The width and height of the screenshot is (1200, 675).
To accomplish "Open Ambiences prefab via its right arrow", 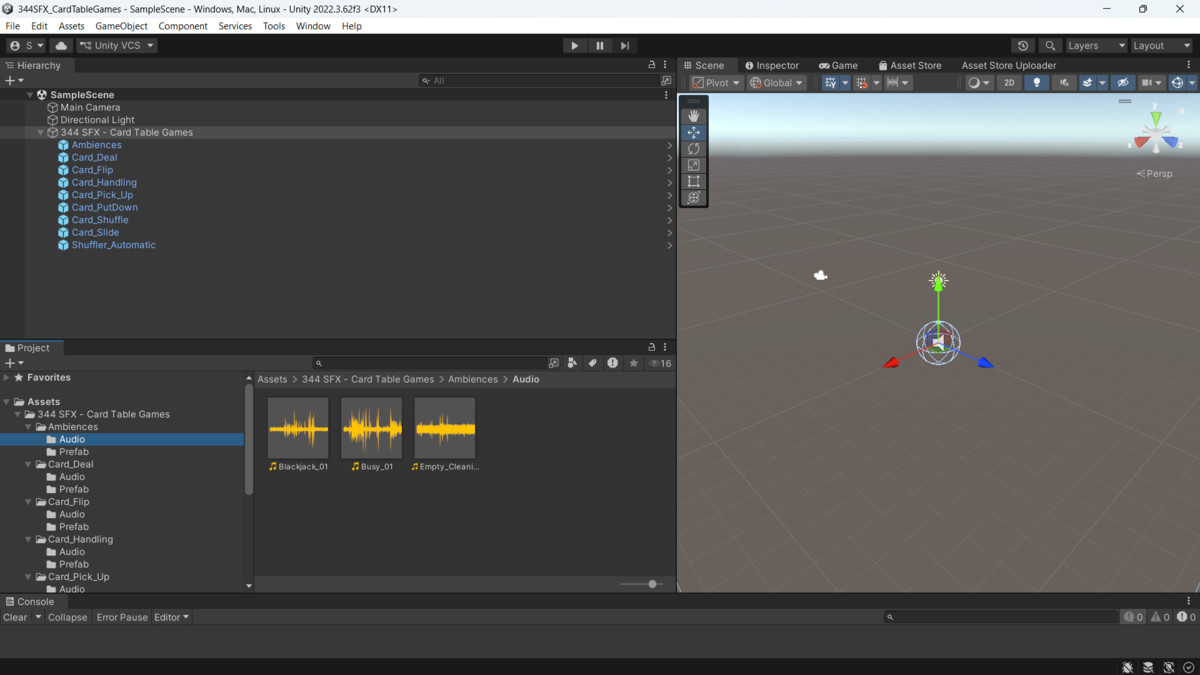I will (x=669, y=145).
